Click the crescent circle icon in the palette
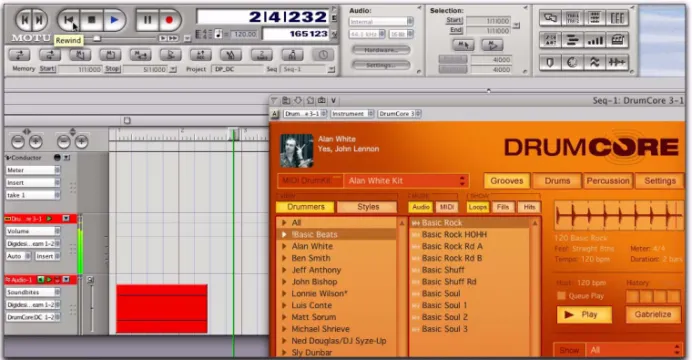Viewport: 692px width, 360px height. [x=572, y=63]
